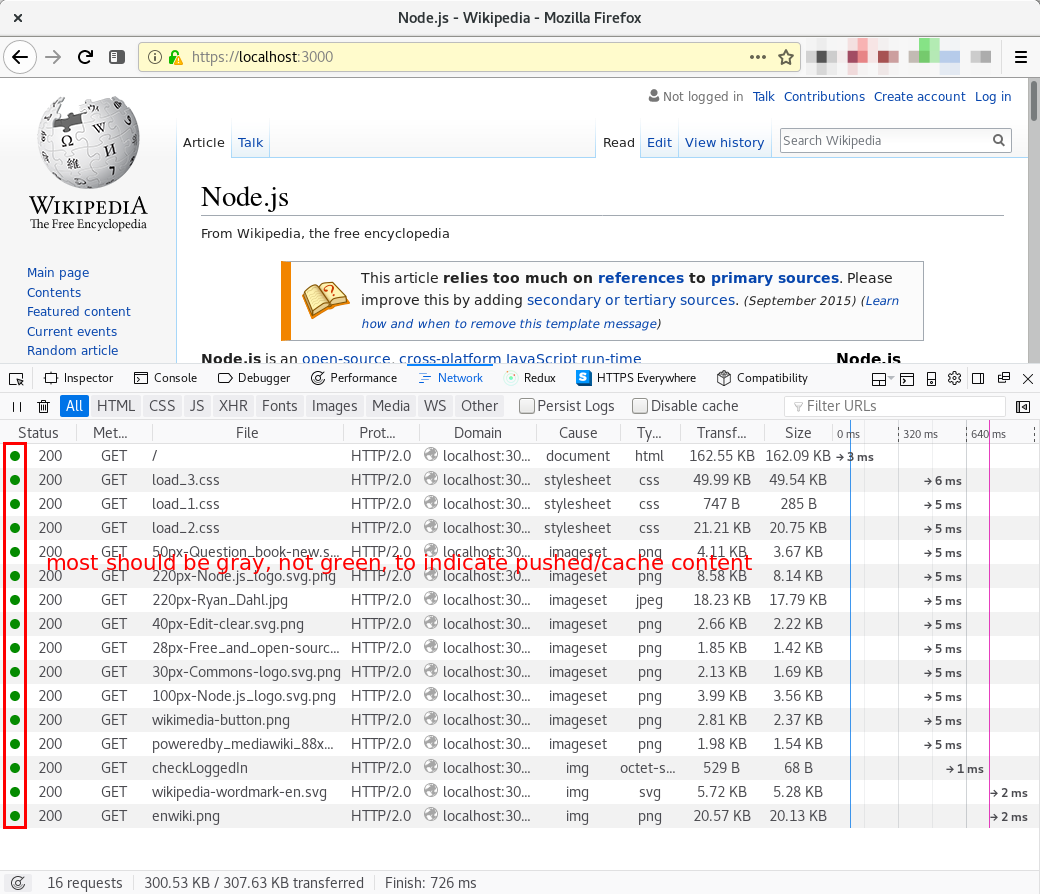Open the Redux DevTools panel
Screen dimensions: 1040x894
[530, 378]
